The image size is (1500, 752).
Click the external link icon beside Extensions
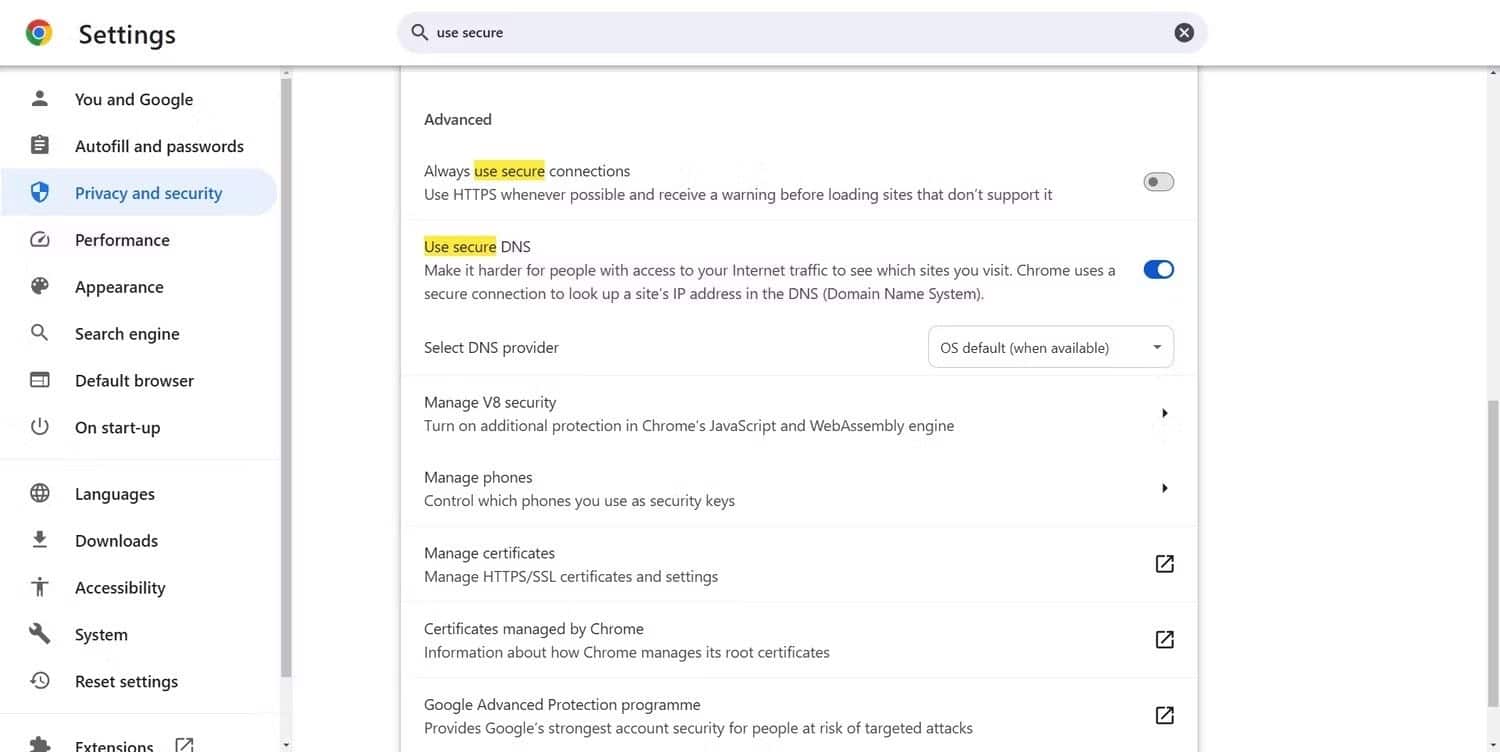point(184,745)
